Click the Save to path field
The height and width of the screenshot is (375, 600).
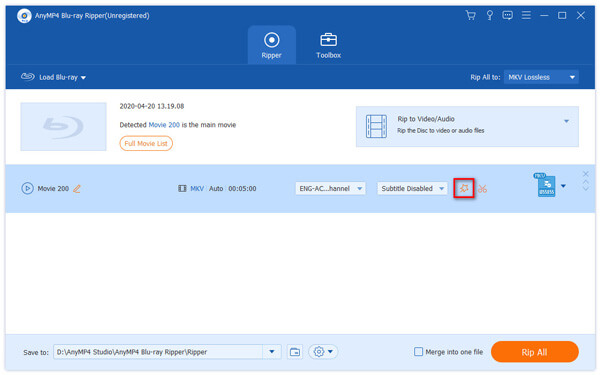(158, 352)
